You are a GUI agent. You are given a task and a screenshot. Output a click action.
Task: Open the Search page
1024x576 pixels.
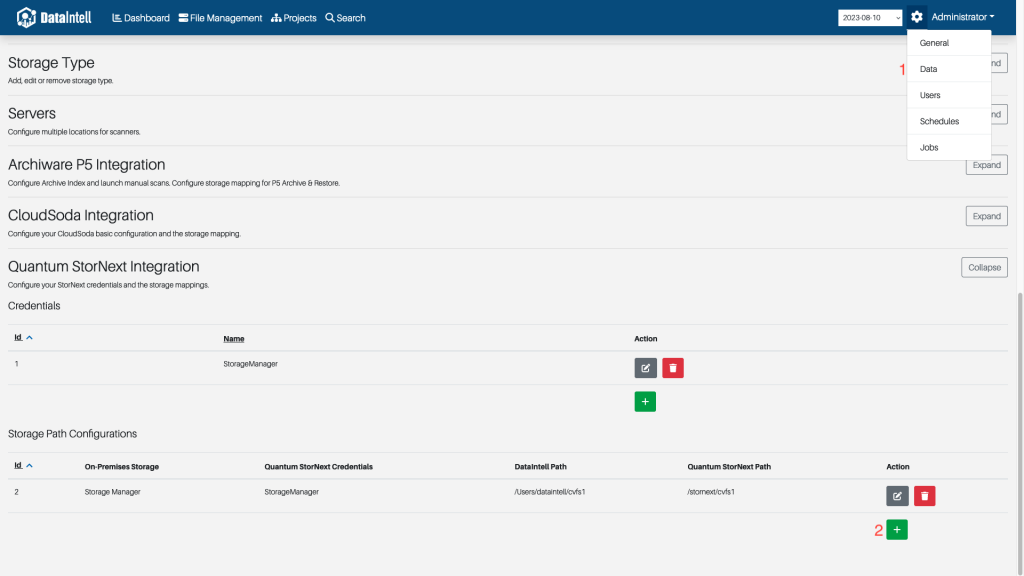point(345,18)
